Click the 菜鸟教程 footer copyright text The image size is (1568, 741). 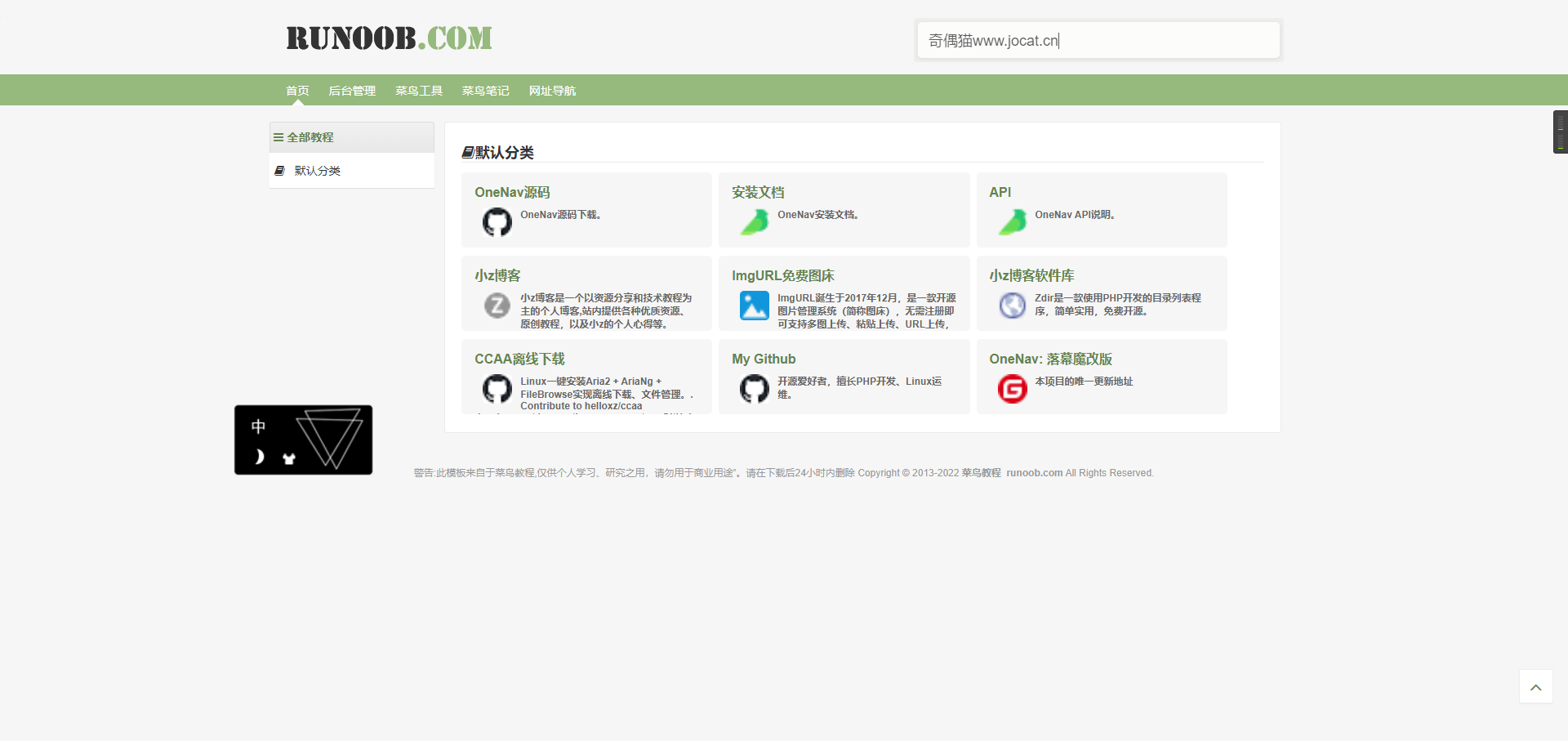(x=981, y=473)
